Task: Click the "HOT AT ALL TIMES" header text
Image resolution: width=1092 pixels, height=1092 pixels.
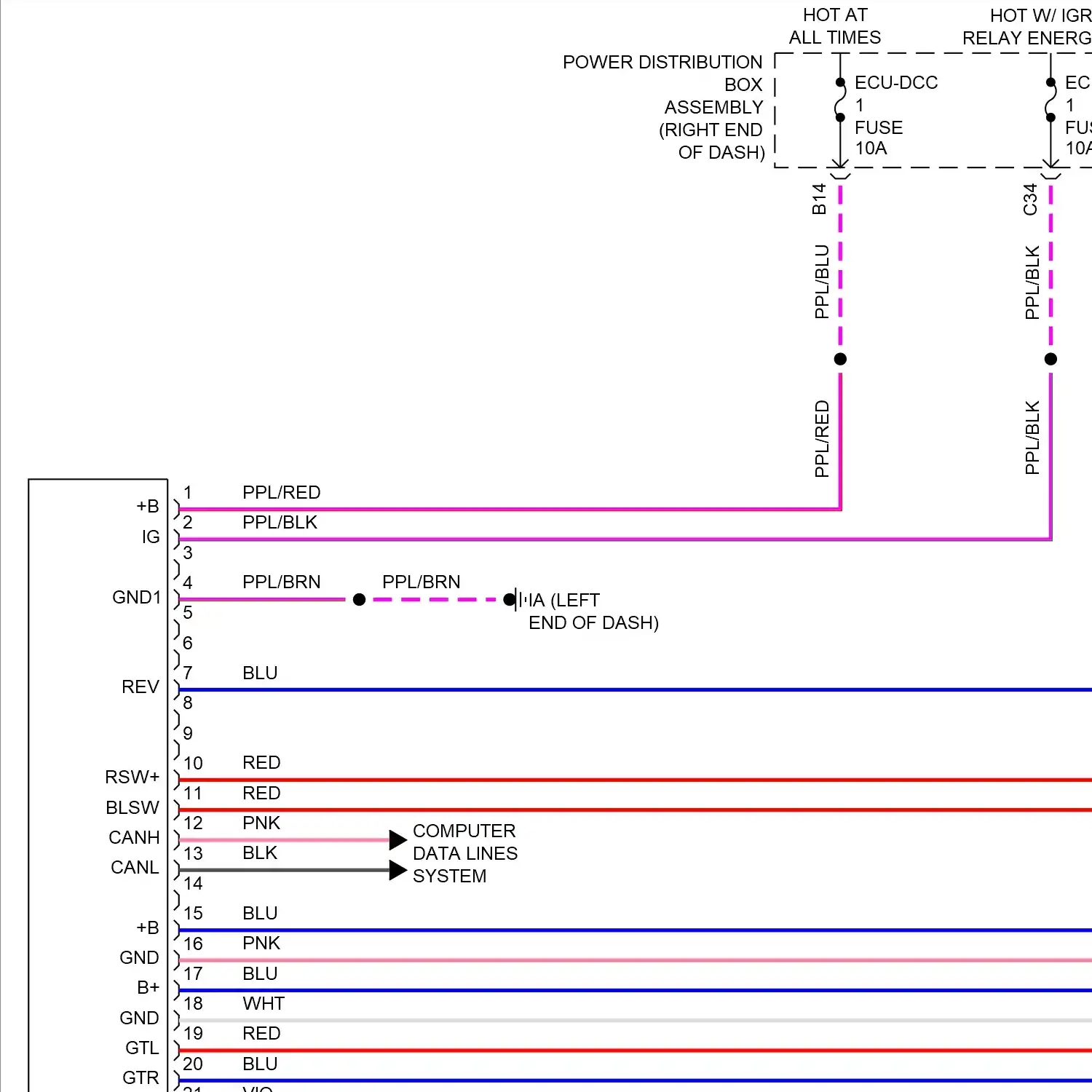Action: point(835,26)
